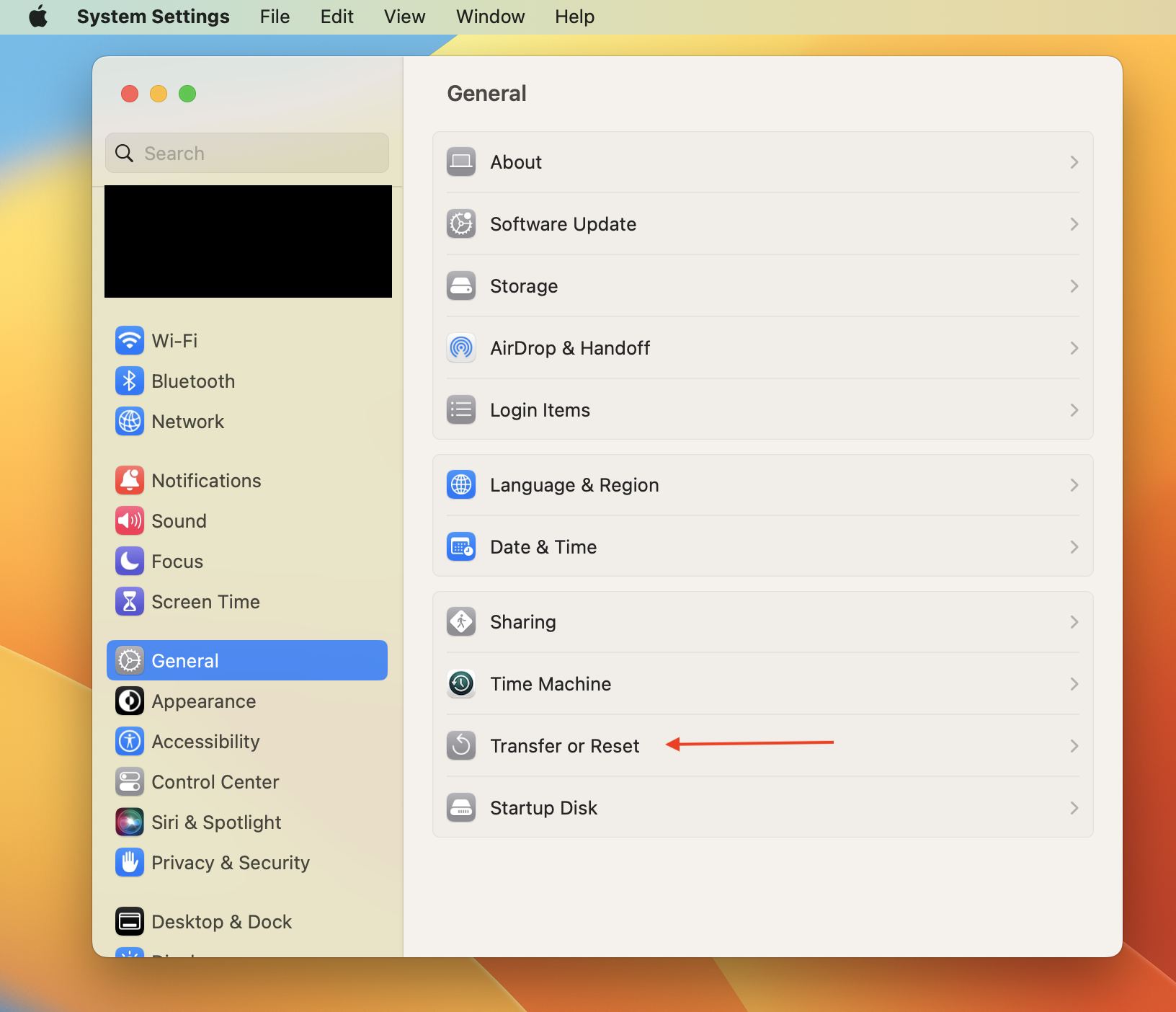Click the Login Items label

(x=540, y=410)
